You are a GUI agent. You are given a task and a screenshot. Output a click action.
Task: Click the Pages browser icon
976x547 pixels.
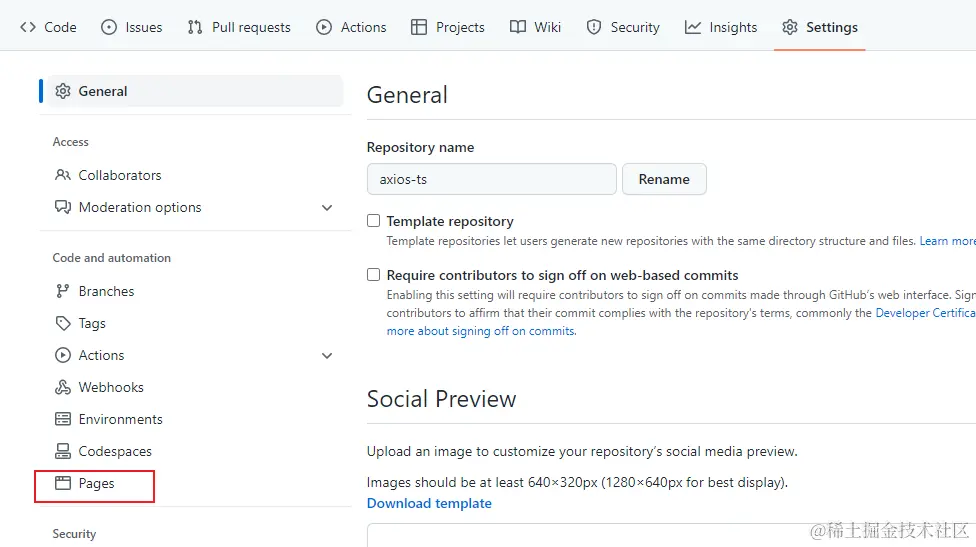tap(63, 483)
